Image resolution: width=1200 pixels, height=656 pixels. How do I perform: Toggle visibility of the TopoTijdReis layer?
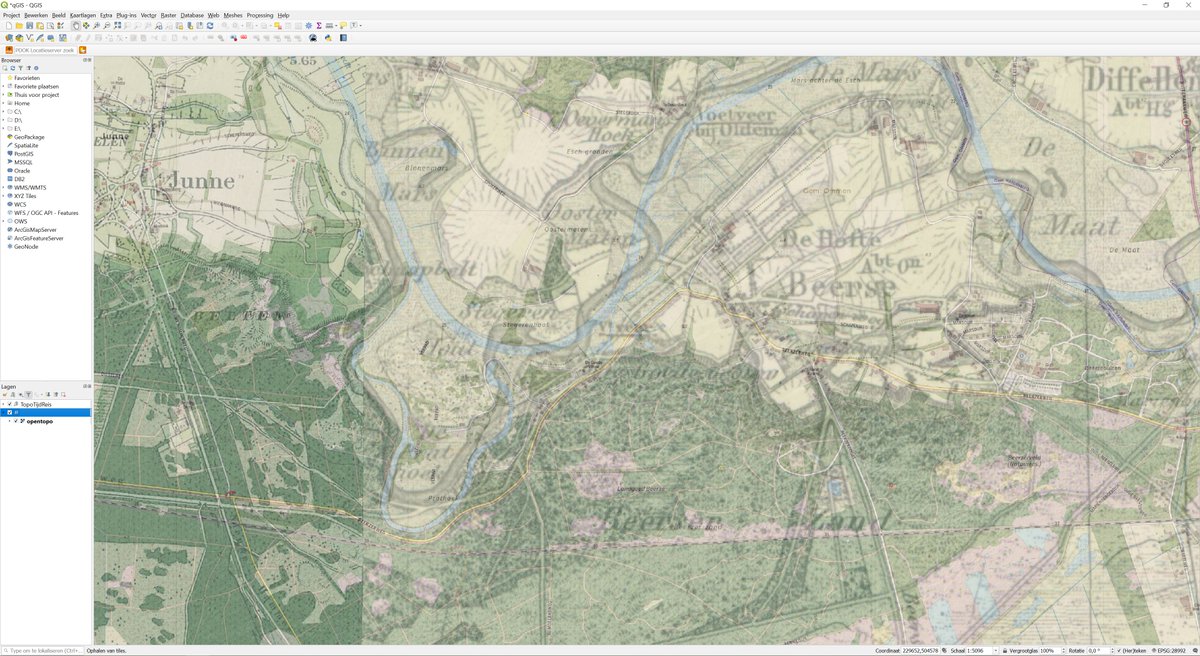10,404
